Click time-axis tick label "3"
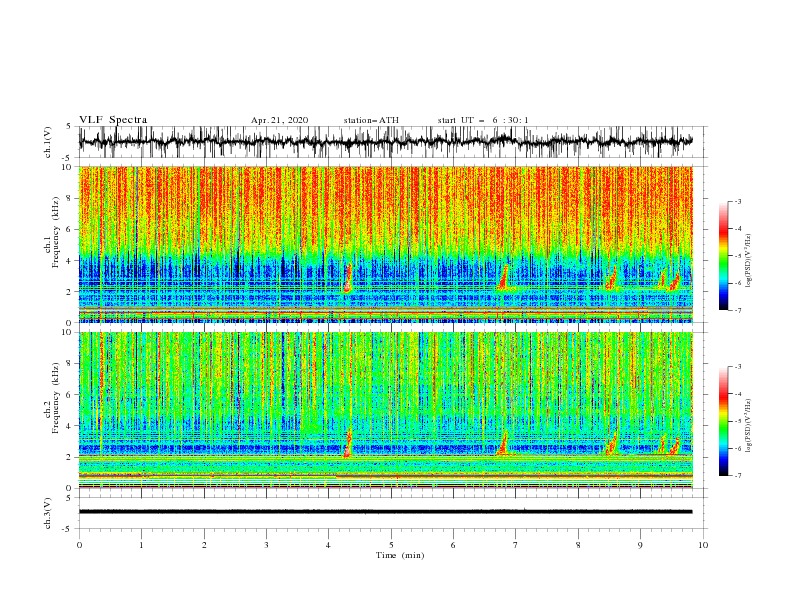Screen dimensions: 792x612 pos(266,545)
